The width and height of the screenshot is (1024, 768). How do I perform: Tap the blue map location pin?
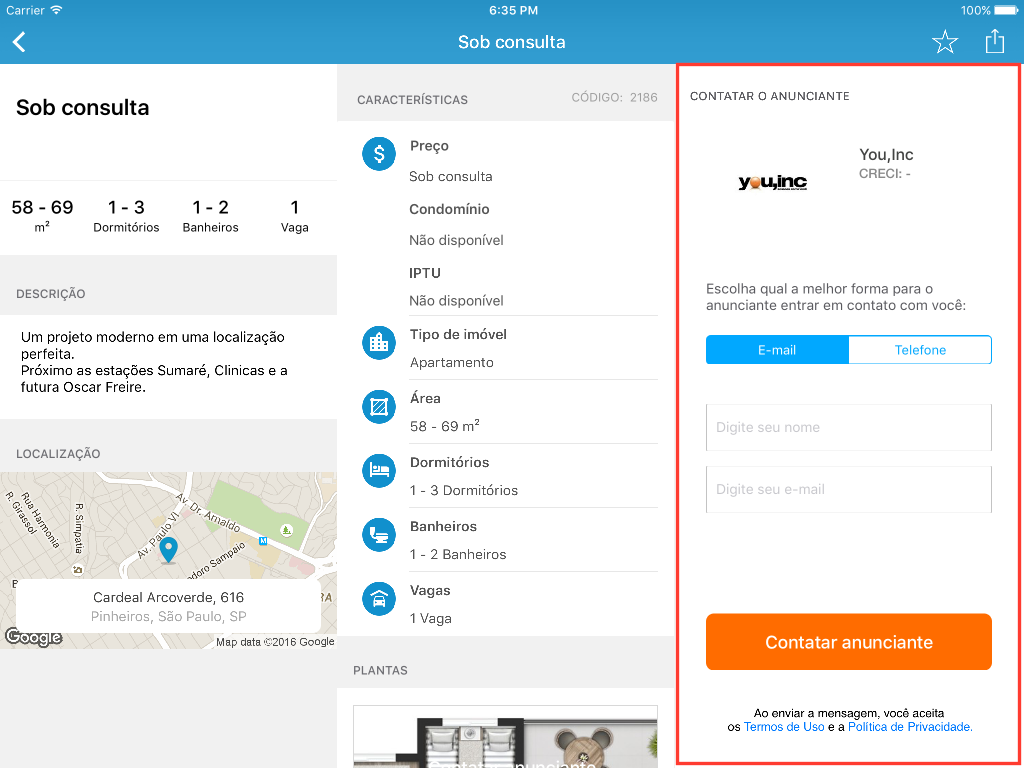[168, 550]
